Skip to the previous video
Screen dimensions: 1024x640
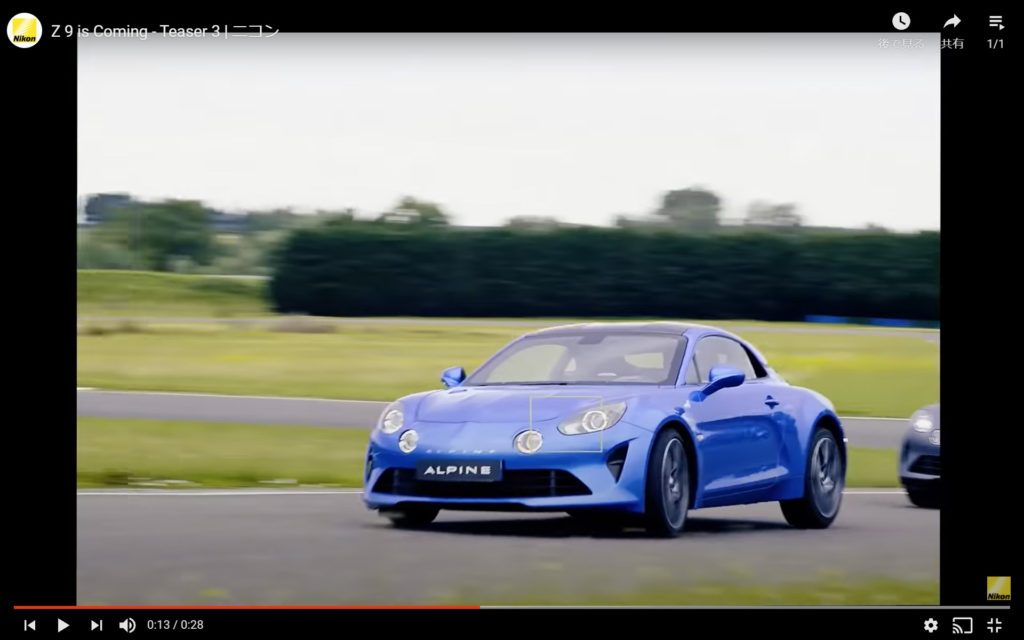(x=30, y=625)
